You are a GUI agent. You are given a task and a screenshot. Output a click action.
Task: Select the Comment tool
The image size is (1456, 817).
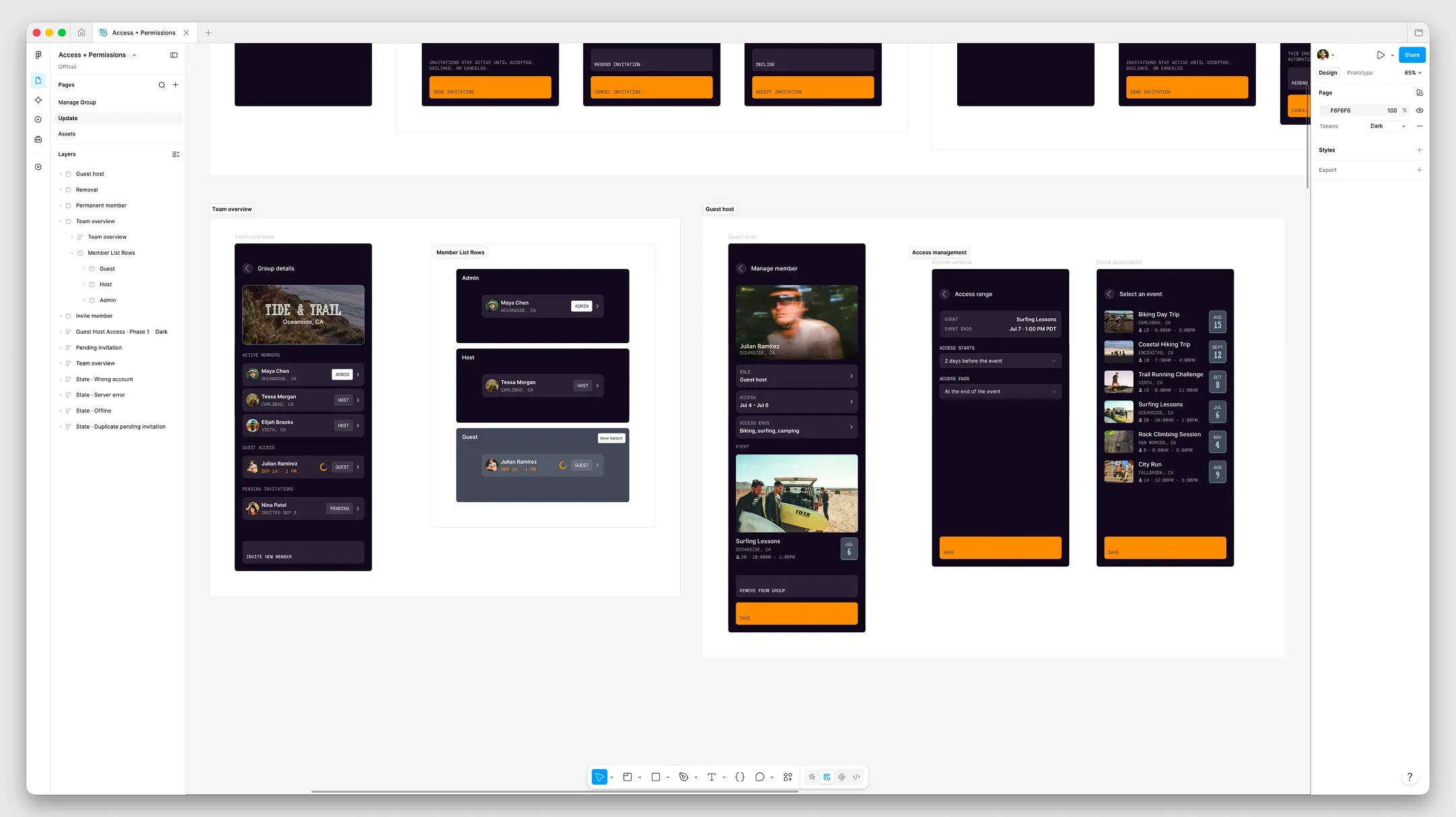(760, 777)
